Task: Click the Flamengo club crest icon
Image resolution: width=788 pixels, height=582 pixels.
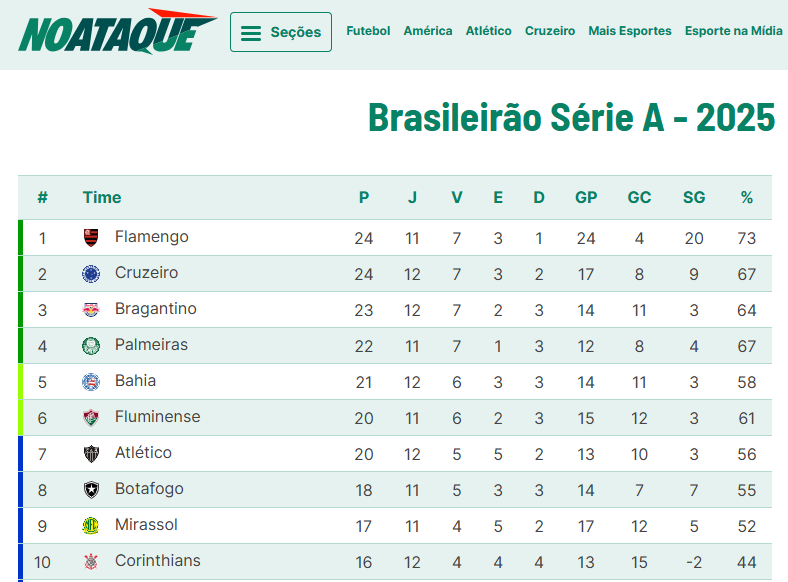Action: (x=91, y=238)
